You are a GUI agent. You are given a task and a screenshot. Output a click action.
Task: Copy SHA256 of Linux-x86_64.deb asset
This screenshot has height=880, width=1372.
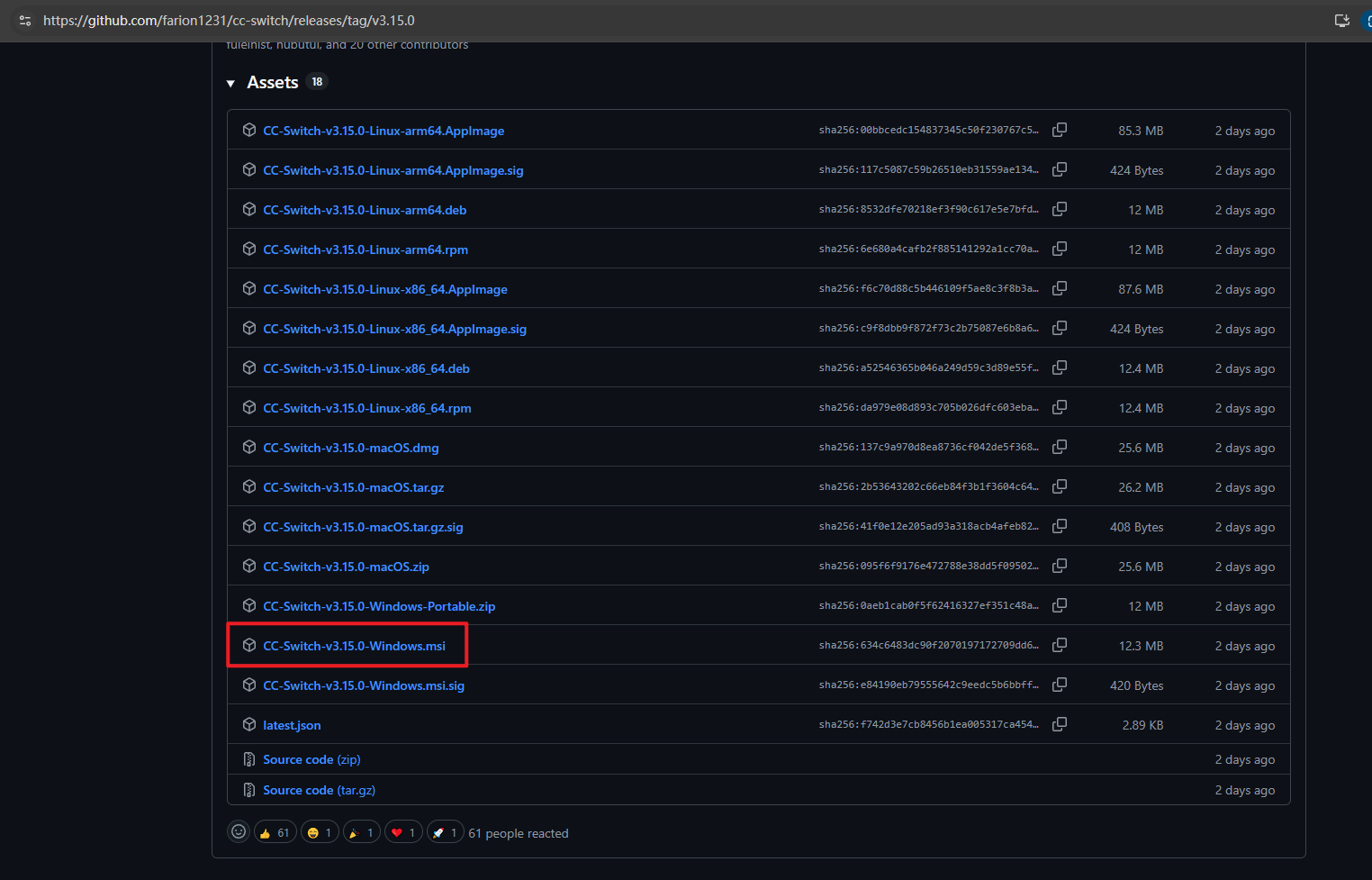1060,367
